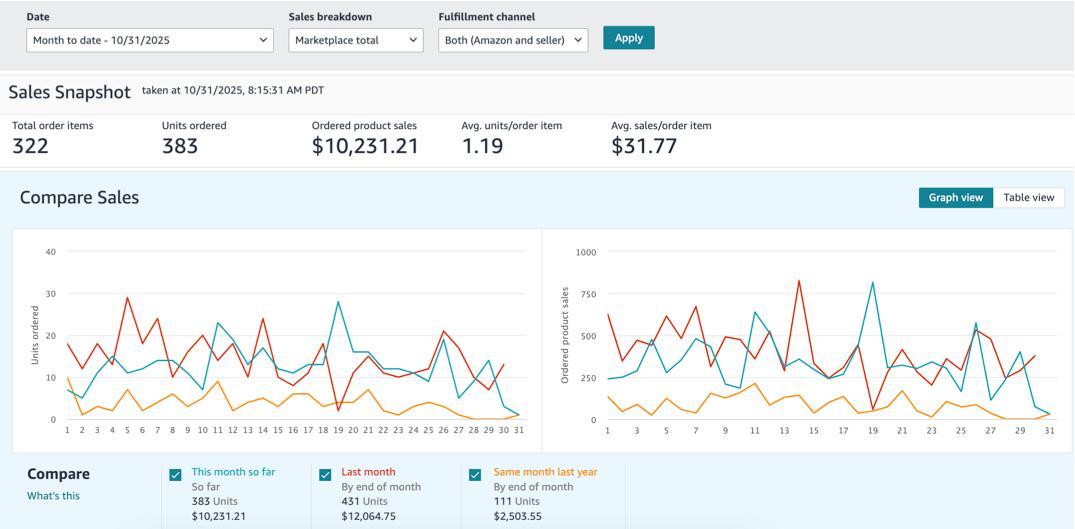Click the snapshot timestamp text
Screen dimensions: 1075x529
(232, 90)
